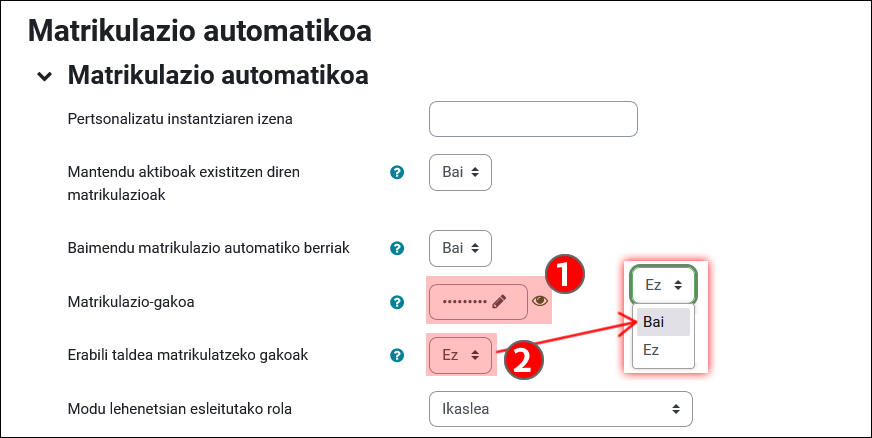Click the green-outlined Ez select box
The width and height of the screenshot is (872, 438).
(663, 285)
